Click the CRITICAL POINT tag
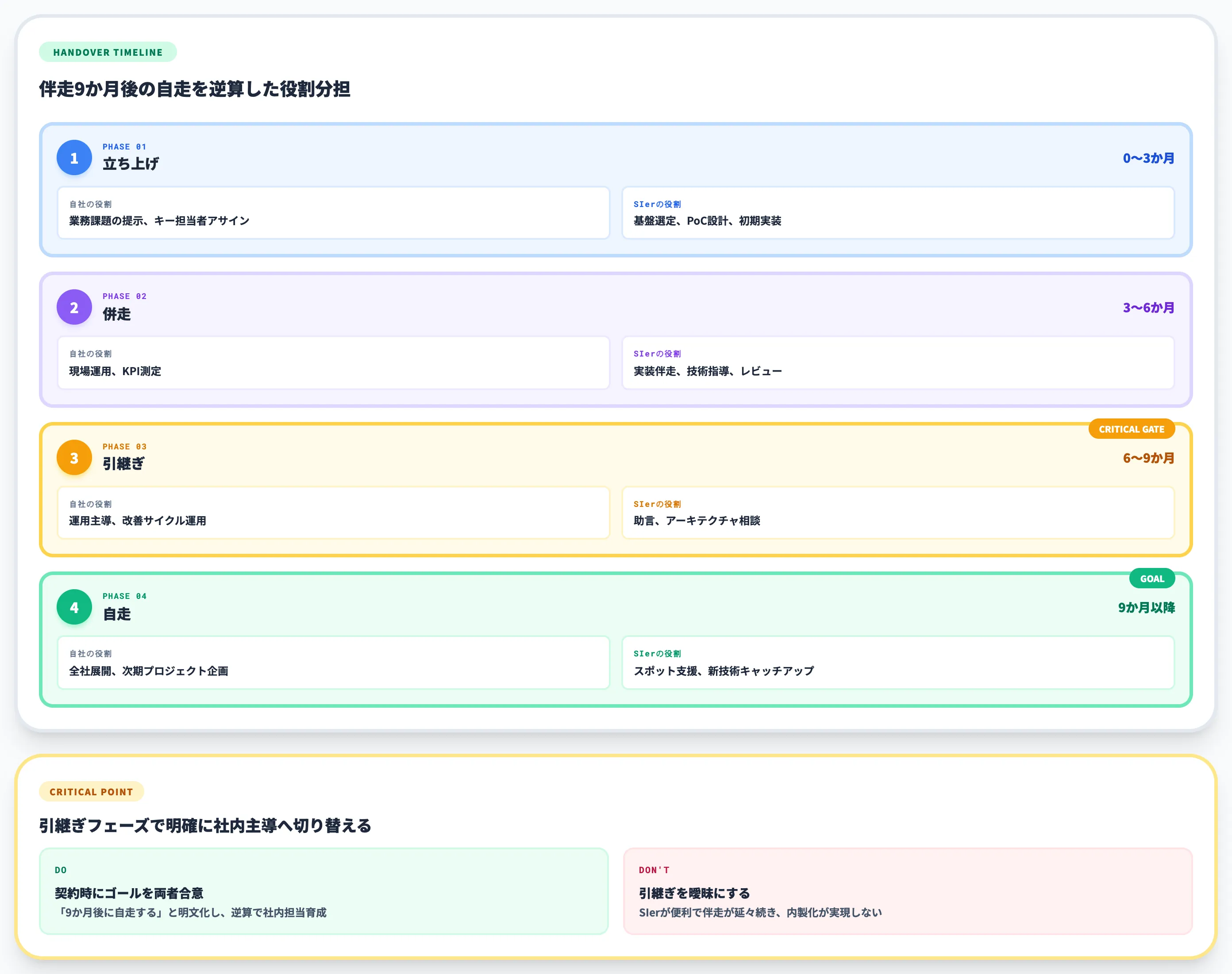This screenshot has width=1232, height=974. [x=91, y=791]
